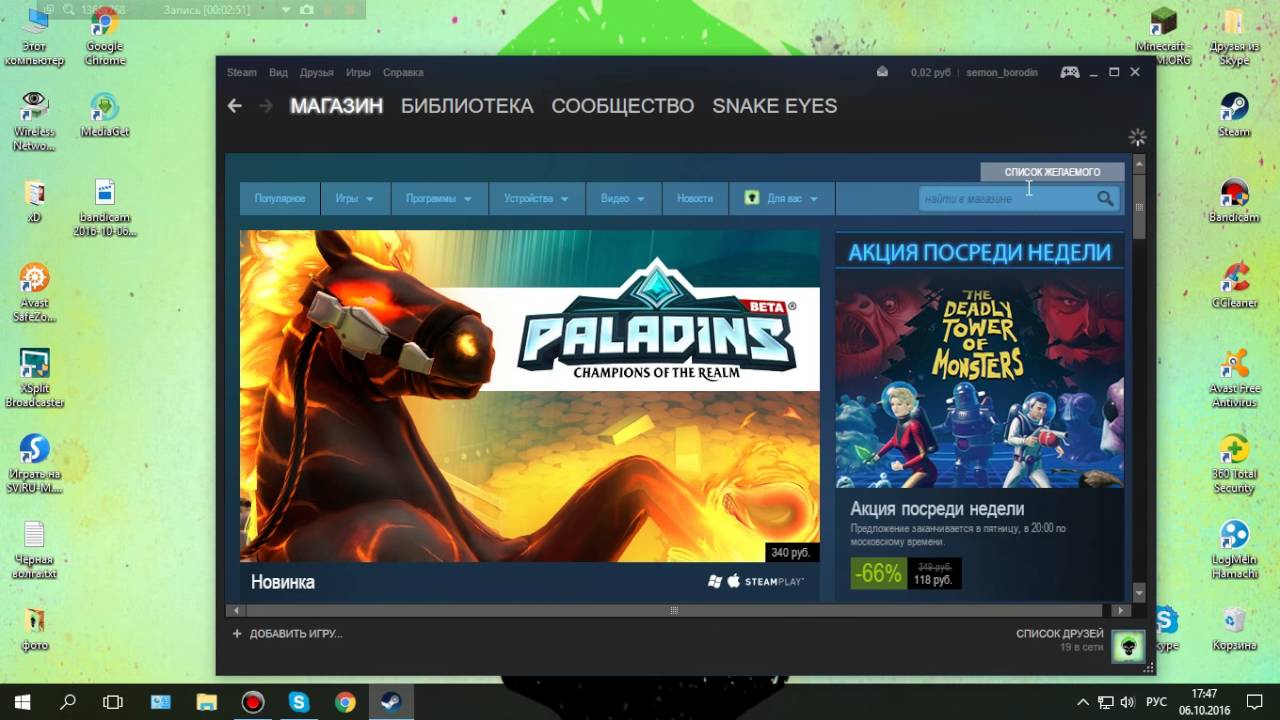Switch to СООБЩЕСТВО tab

point(622,106)
